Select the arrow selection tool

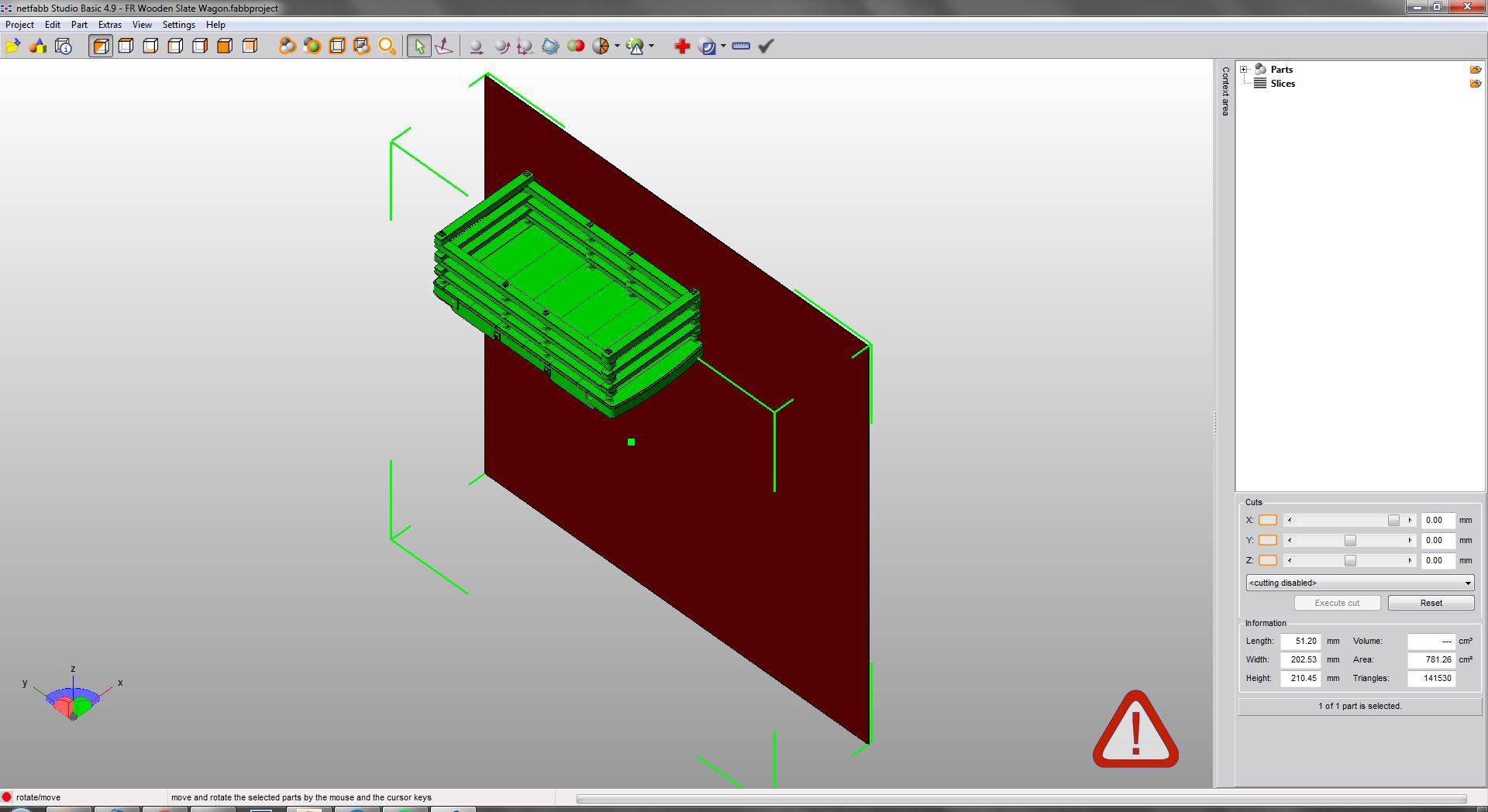pyautogui.click(x=418, y=46)
